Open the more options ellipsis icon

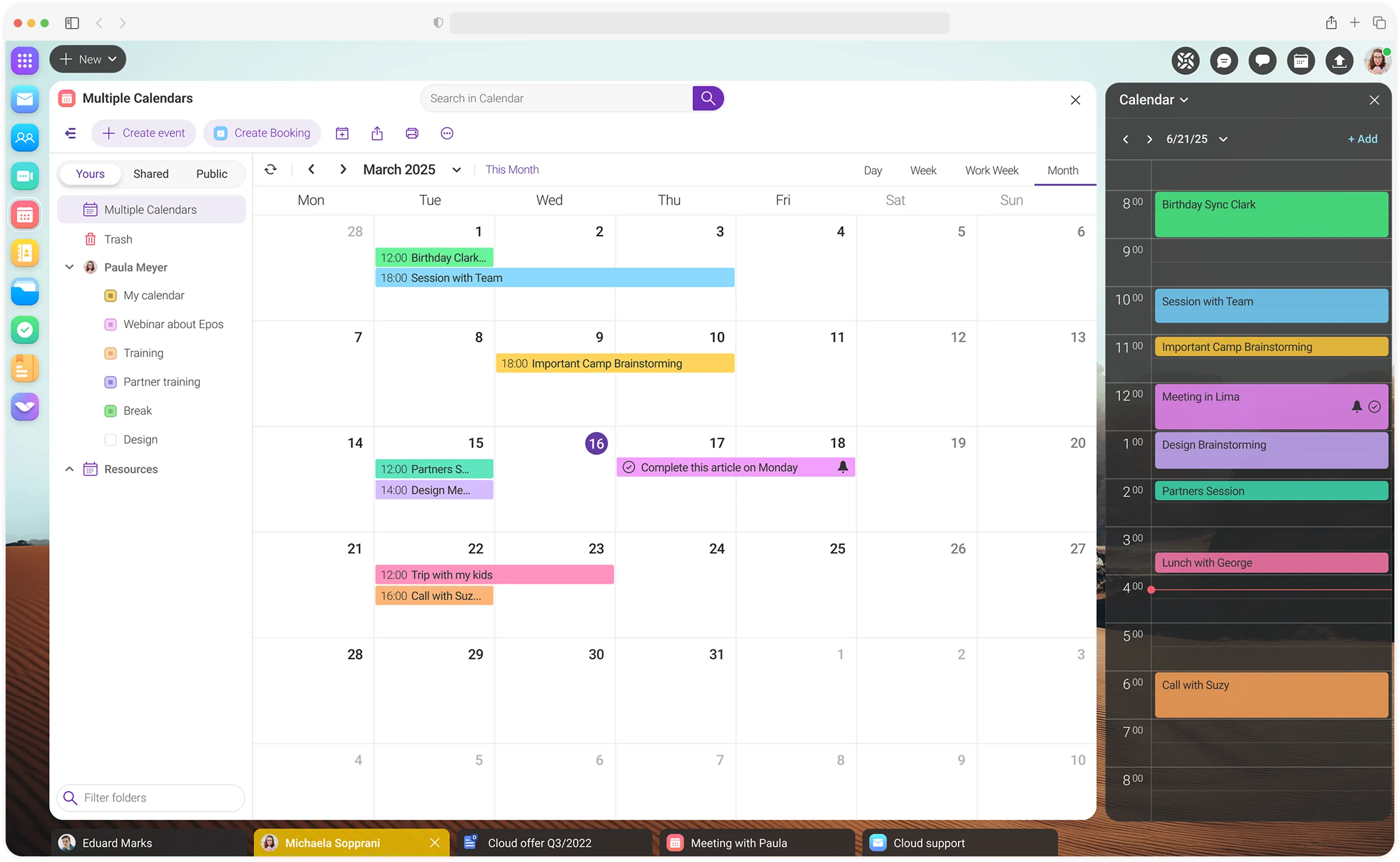(x=447, y=133)
